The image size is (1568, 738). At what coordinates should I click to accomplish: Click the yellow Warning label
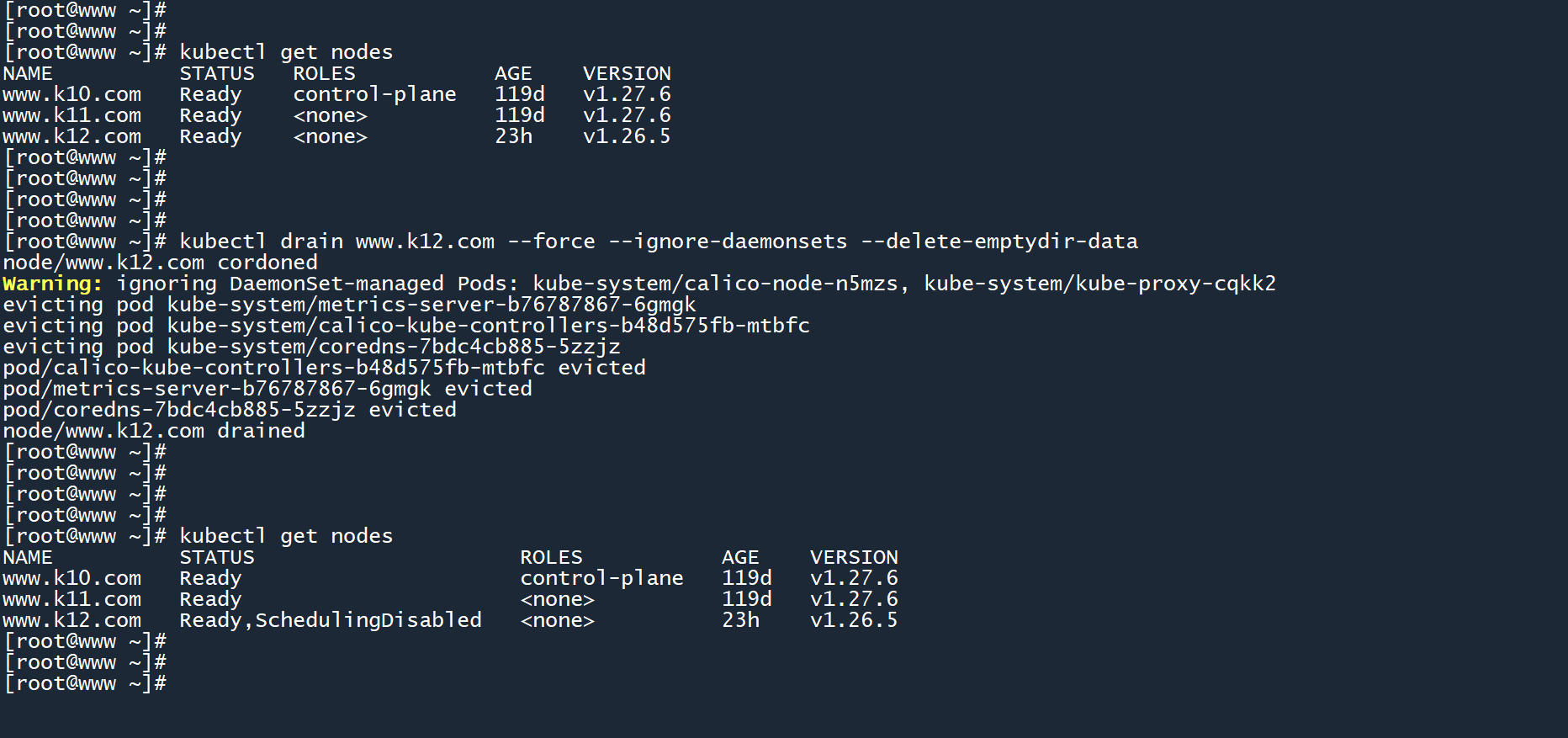point(52,284)
